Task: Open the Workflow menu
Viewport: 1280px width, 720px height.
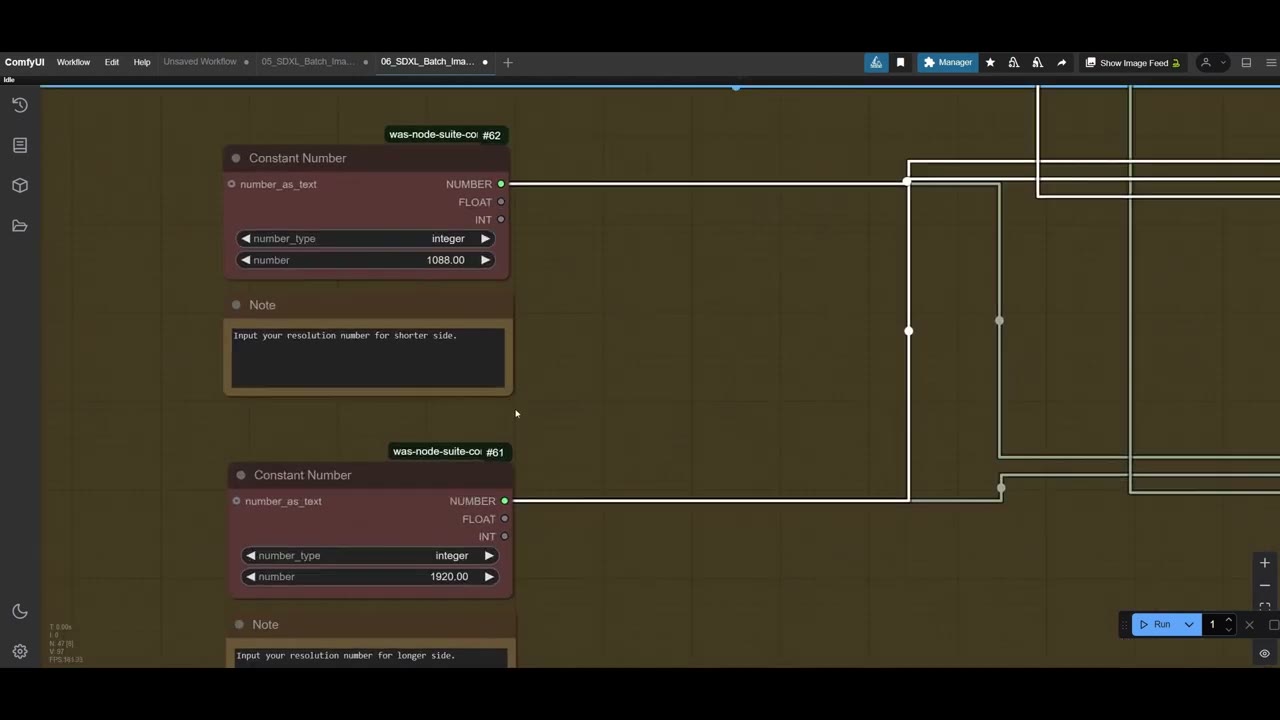Action: coord(73,62)
